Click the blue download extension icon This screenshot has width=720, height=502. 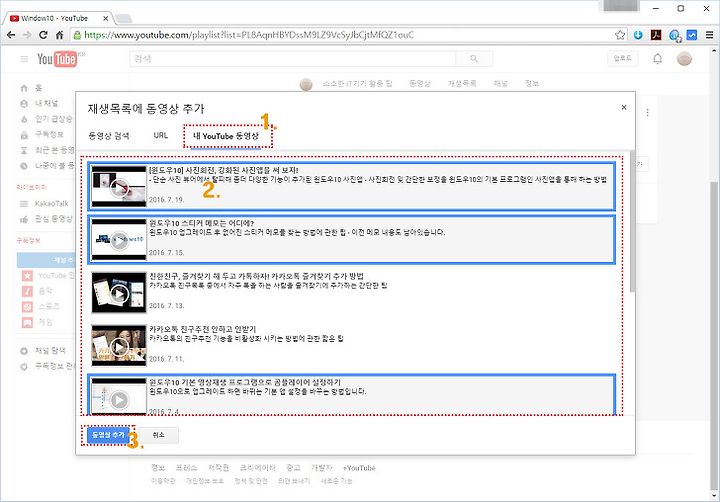[638, 35]
